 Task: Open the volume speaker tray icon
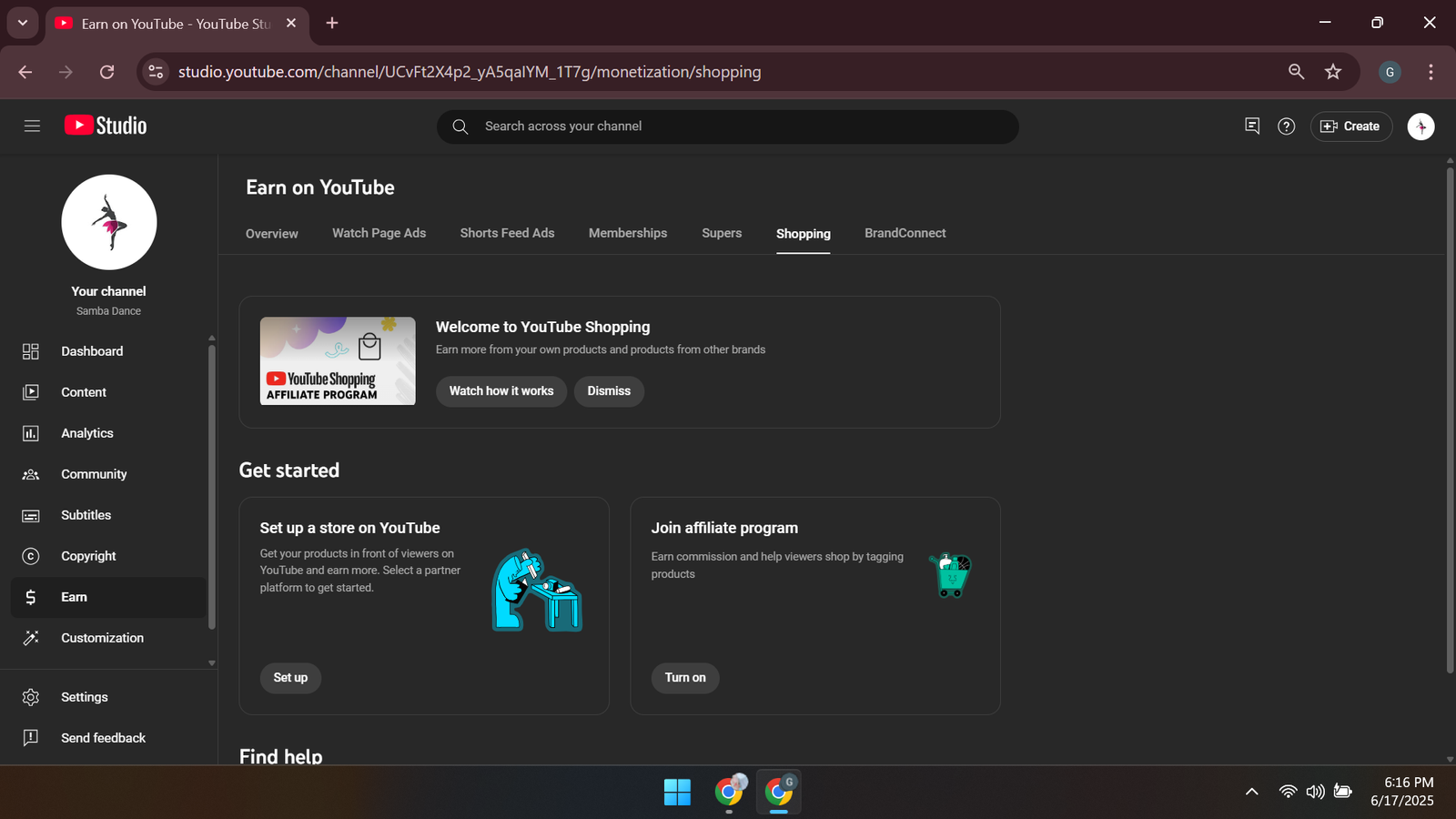[x=1315, y=792]
